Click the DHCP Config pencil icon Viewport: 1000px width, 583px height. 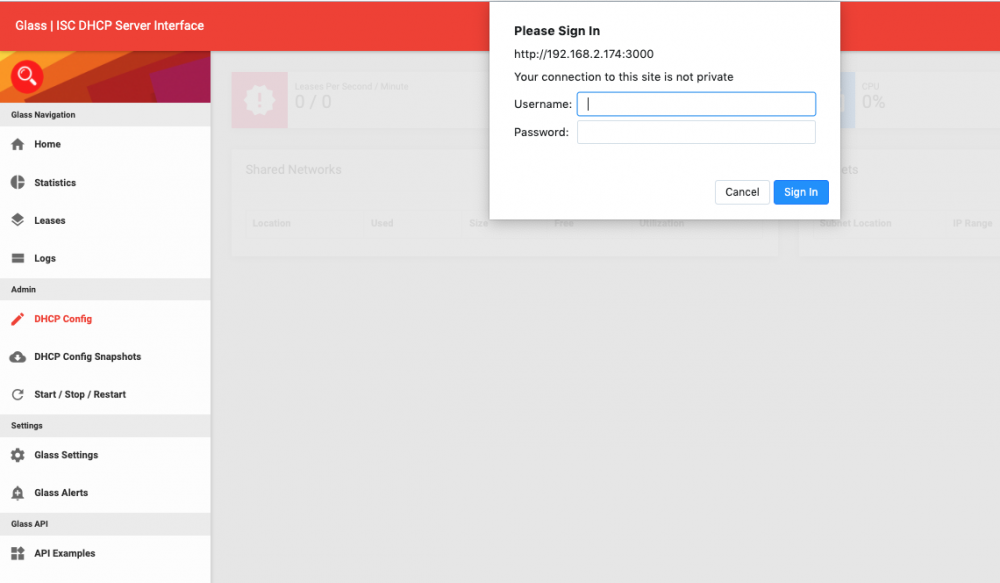18,319
